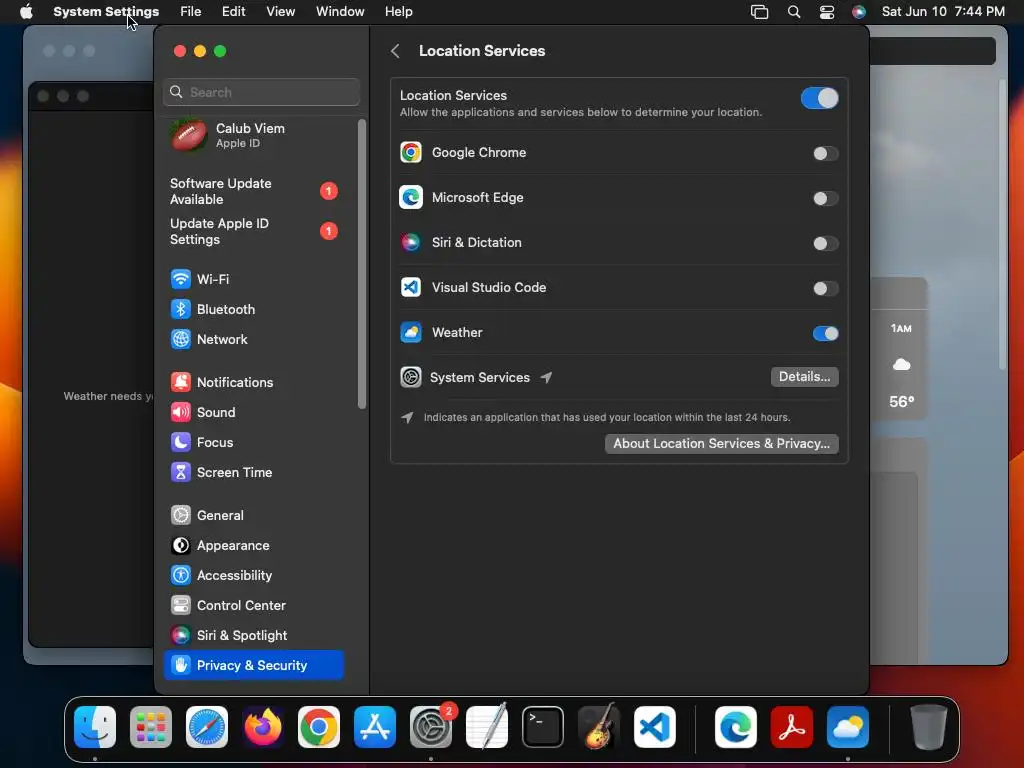Click the Microsoft Edge icon in list
1024x768 pixels.
coord(411,197)
